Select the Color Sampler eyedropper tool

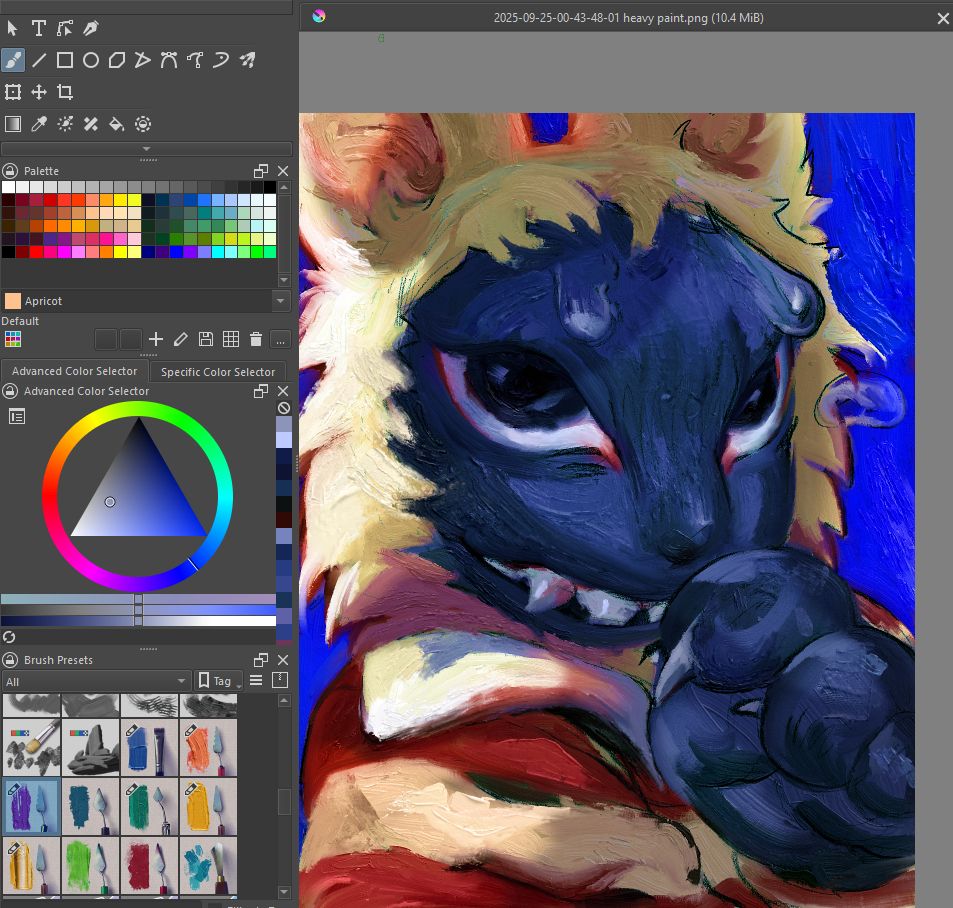coord(38,124)
